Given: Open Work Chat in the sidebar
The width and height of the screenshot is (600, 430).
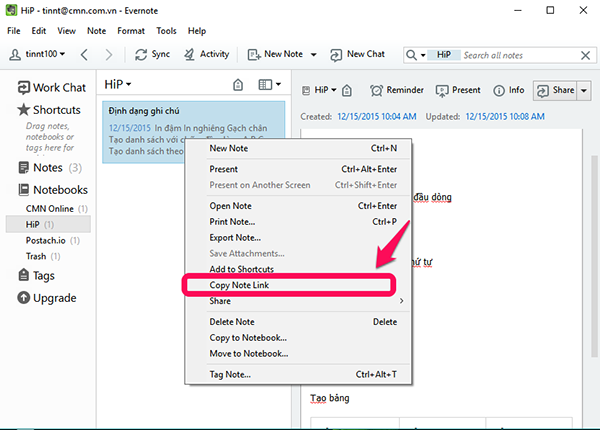Looking at the screenshot, I should pyautogui.click(x=51, y=88).
